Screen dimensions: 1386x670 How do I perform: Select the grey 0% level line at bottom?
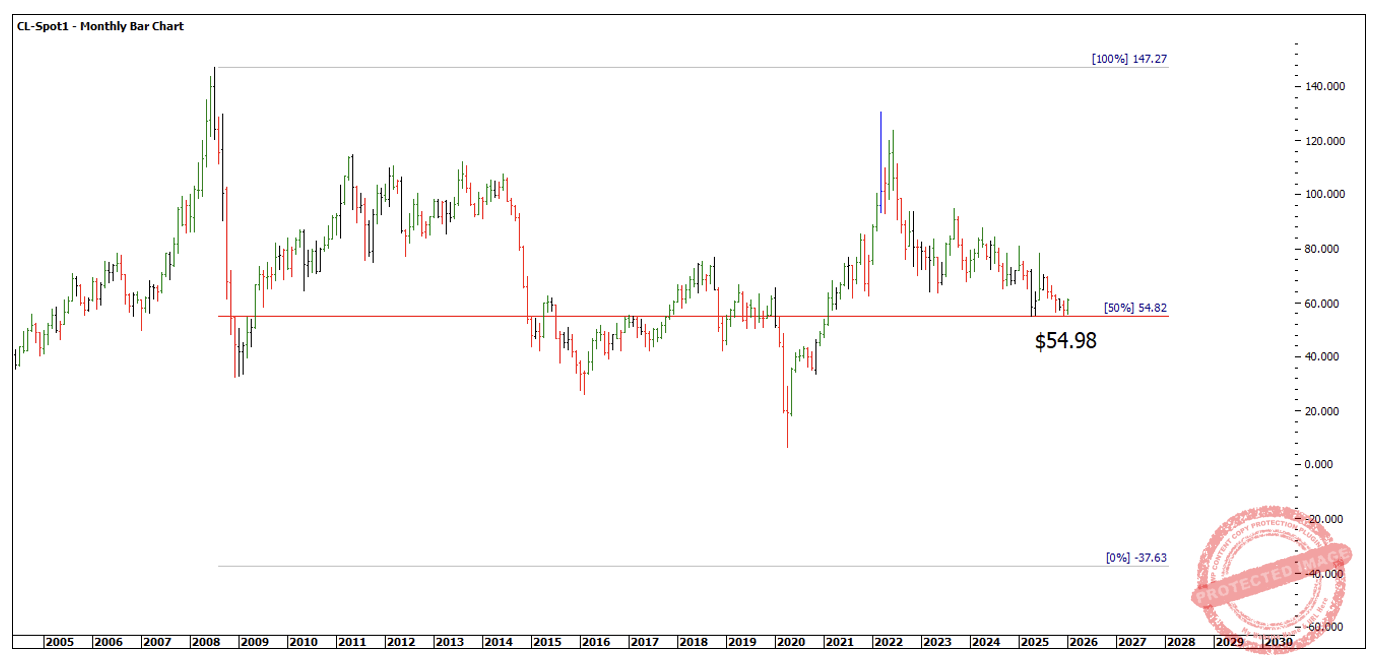click(x=650, y=566)
